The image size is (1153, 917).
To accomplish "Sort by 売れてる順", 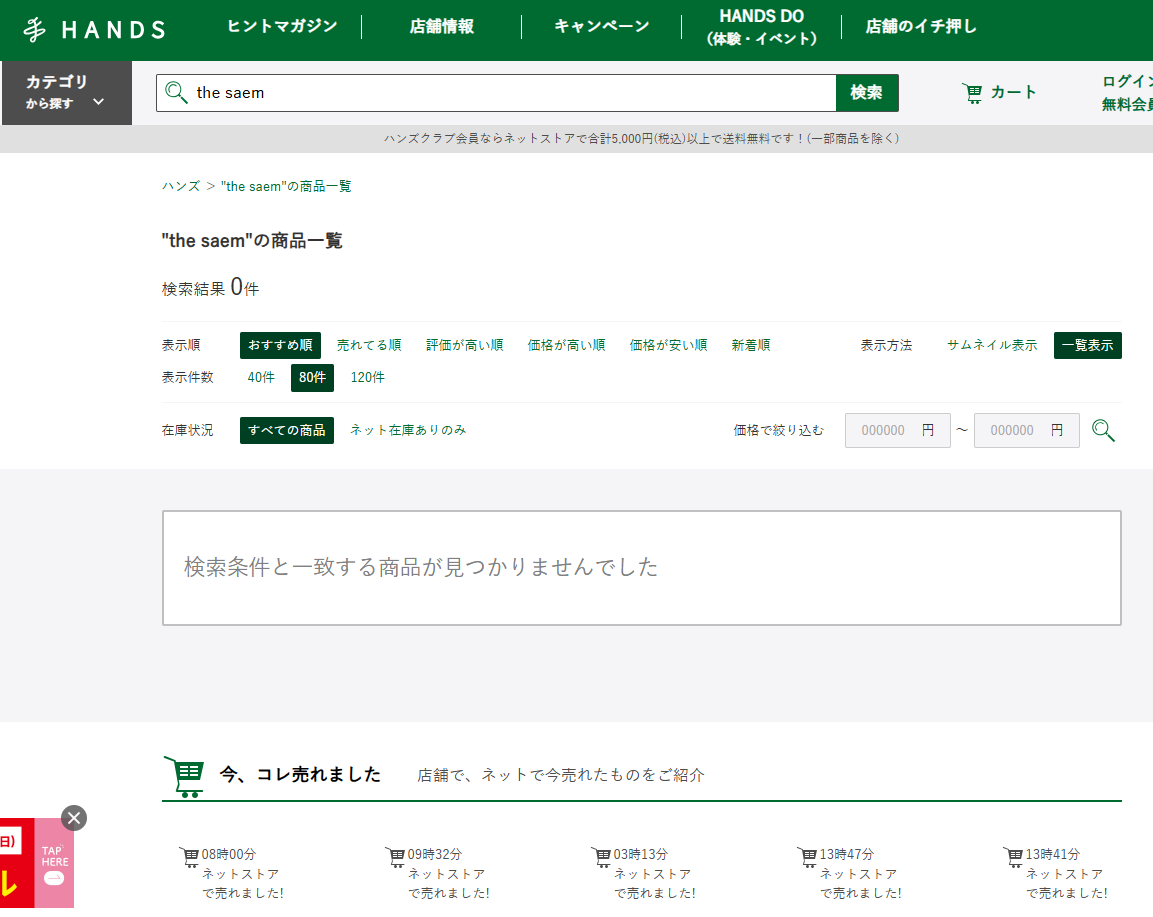I will 369,345.
